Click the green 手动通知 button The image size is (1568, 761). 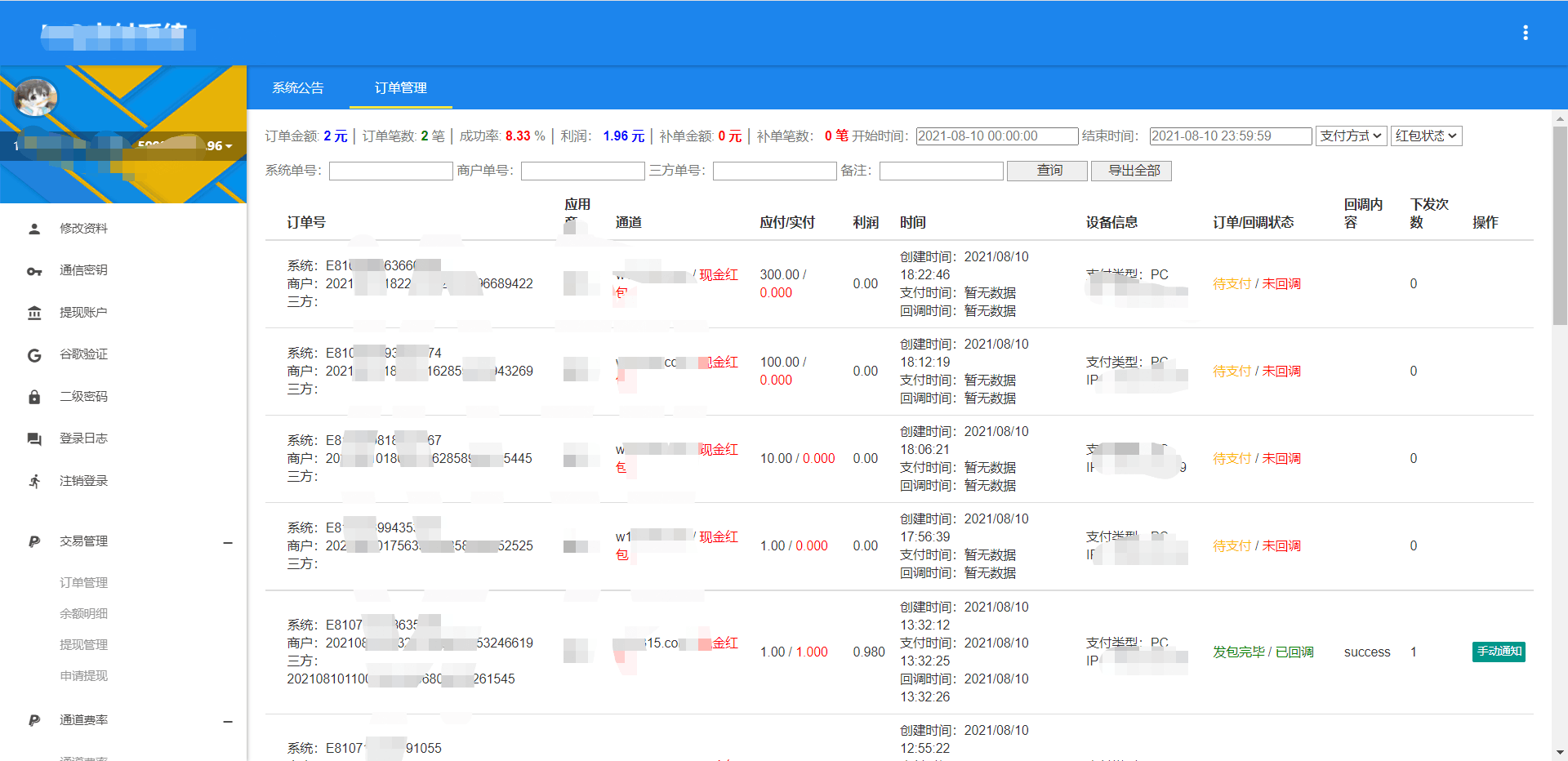pos(1499,652)
